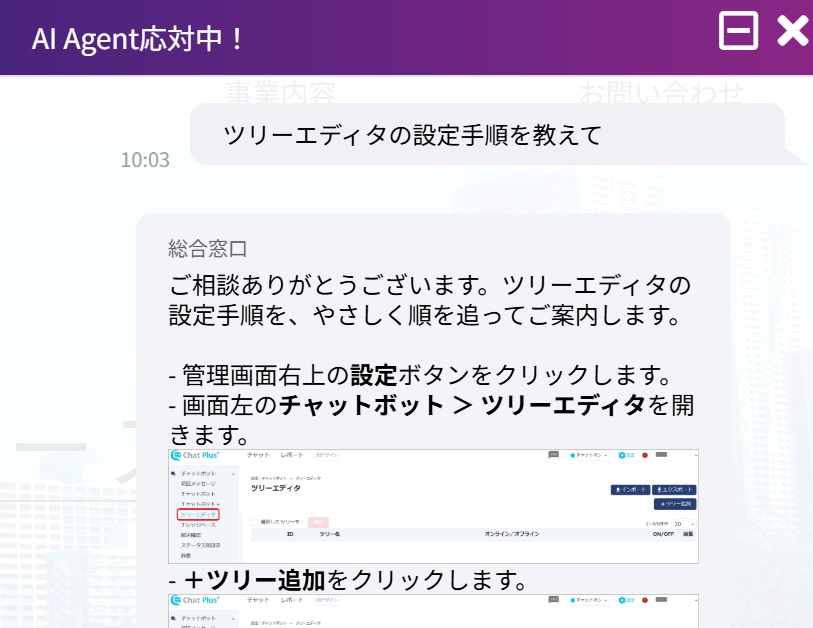The image size is (813, 628).
Task: Select チャット tab in first embedded screenshot
Action: [258, 455]
